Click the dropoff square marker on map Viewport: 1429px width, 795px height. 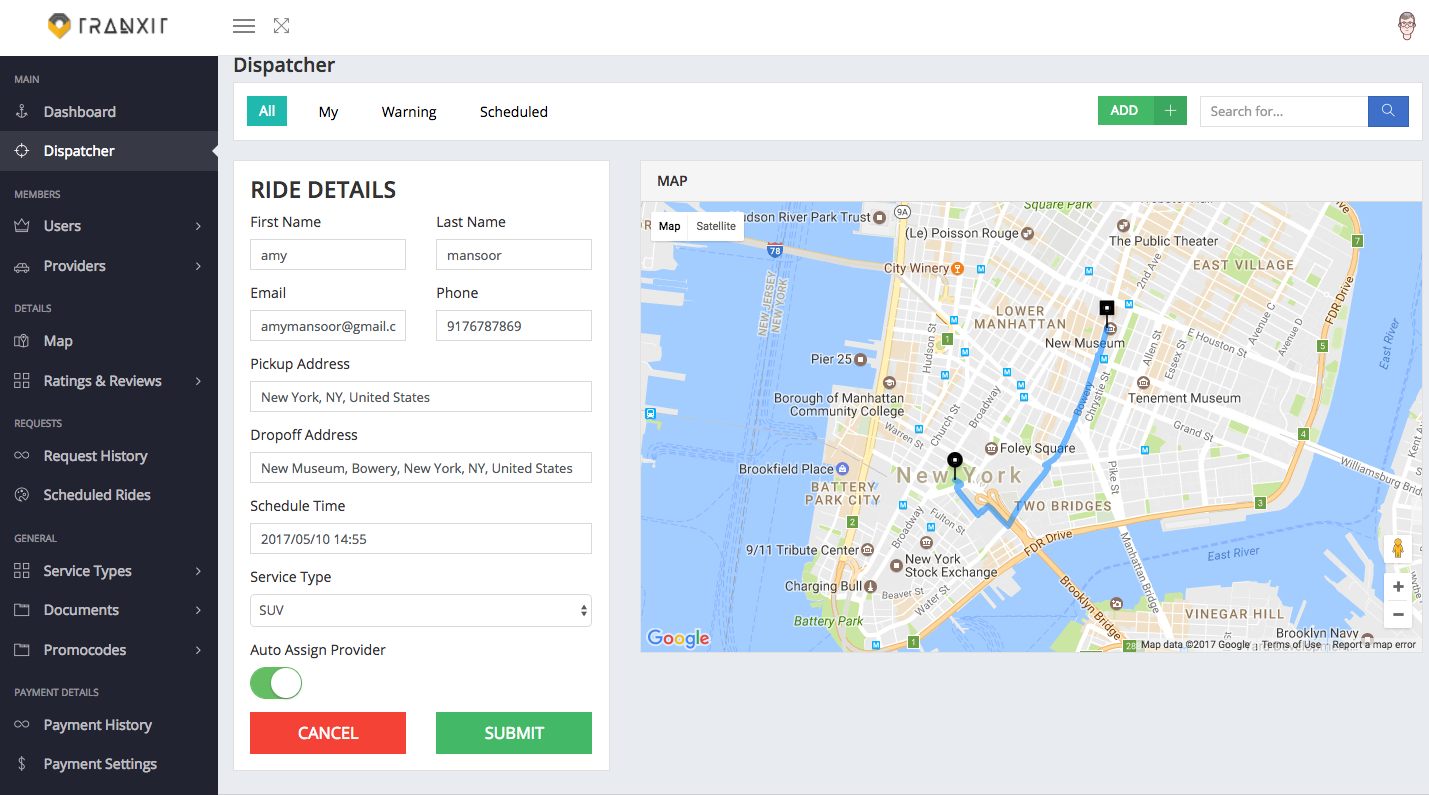[x=1107, y=308]
